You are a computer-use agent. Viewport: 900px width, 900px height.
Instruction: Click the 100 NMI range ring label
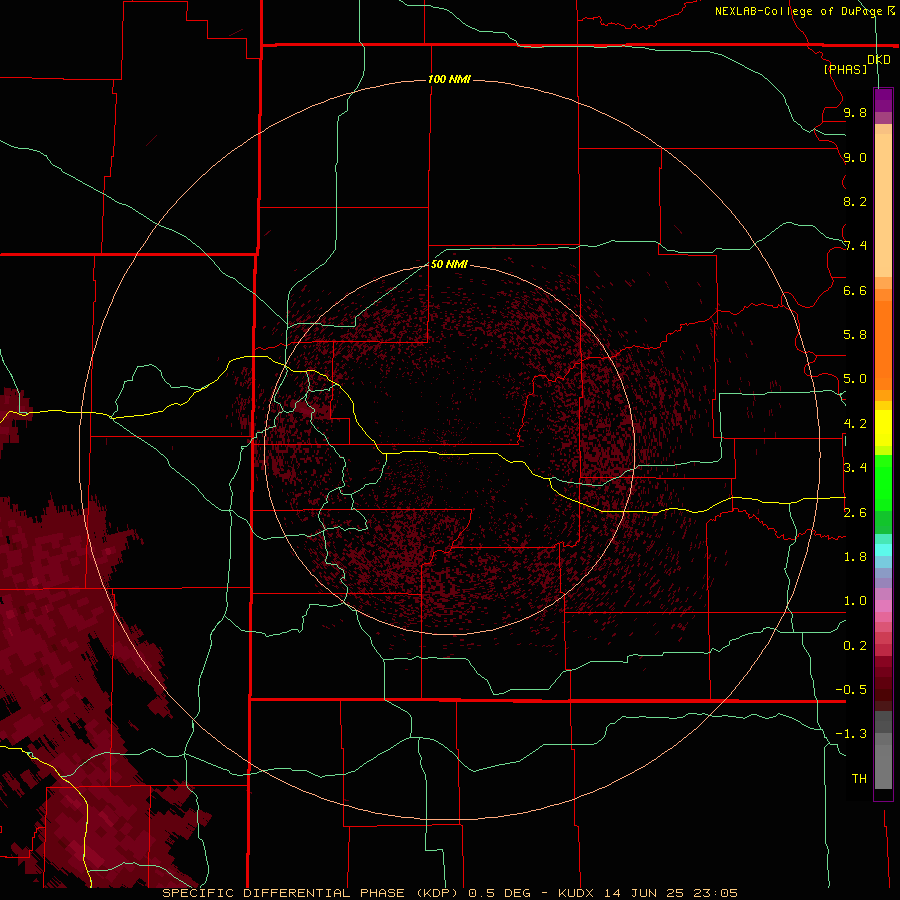click(449, 79)
